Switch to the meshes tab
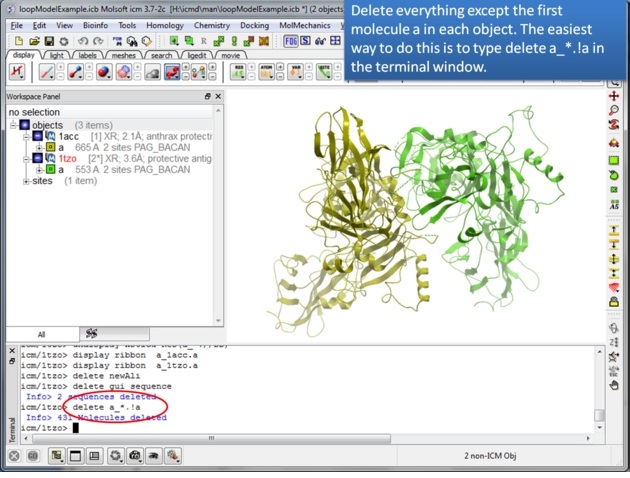Image resolution: width=630 pixels, height=478 pixels. (x=124, y=55)
